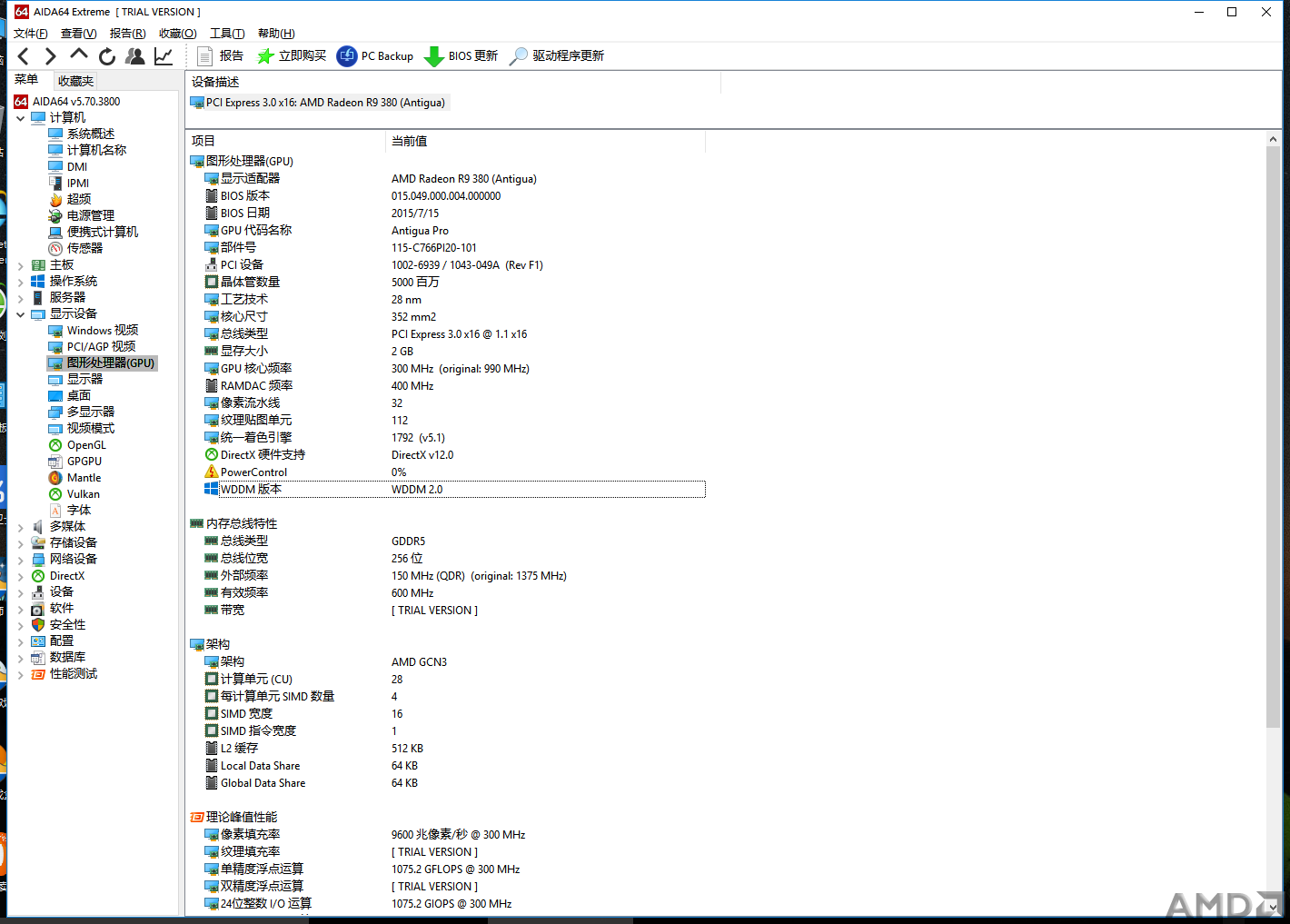The image size is (1290, 924).
Task: Click the 项目 column header
Action: (286, 141)
